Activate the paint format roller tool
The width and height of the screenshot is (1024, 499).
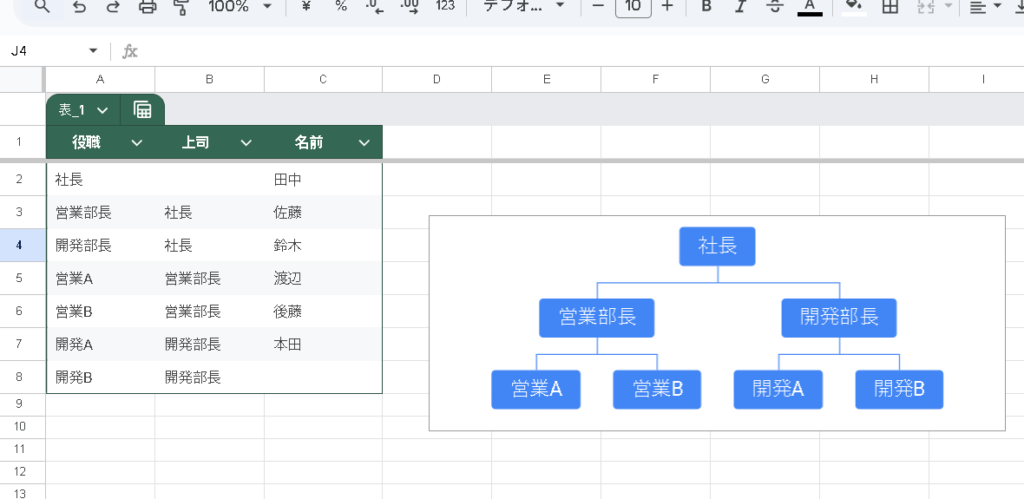tap(181, 6)
